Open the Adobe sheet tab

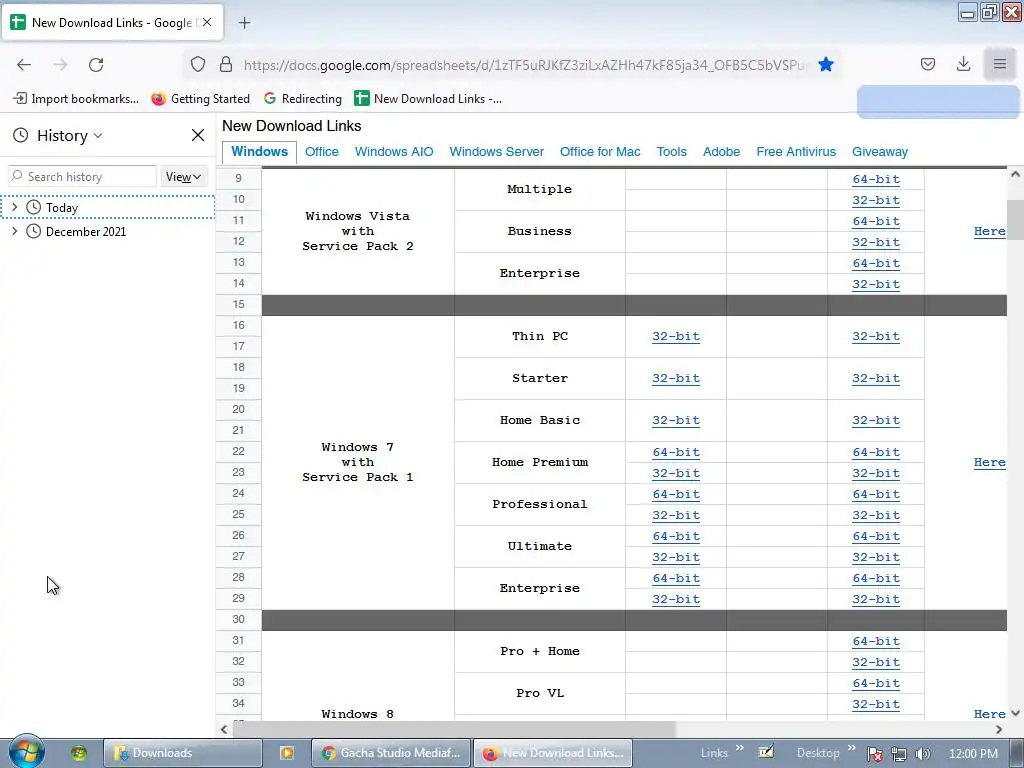point(721,152)
